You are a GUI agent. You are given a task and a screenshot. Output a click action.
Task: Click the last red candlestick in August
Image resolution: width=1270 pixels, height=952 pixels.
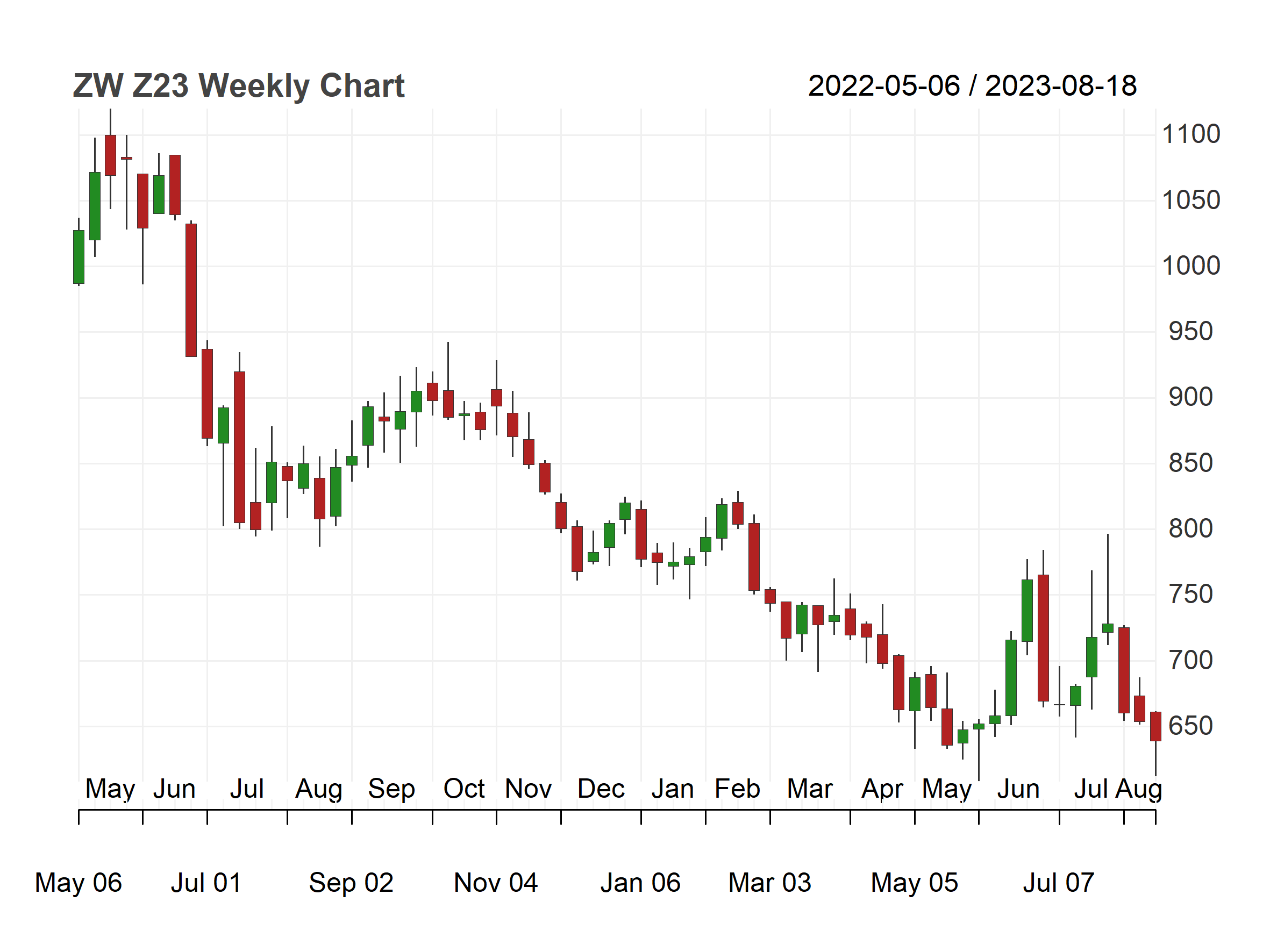pos(1155,726)
